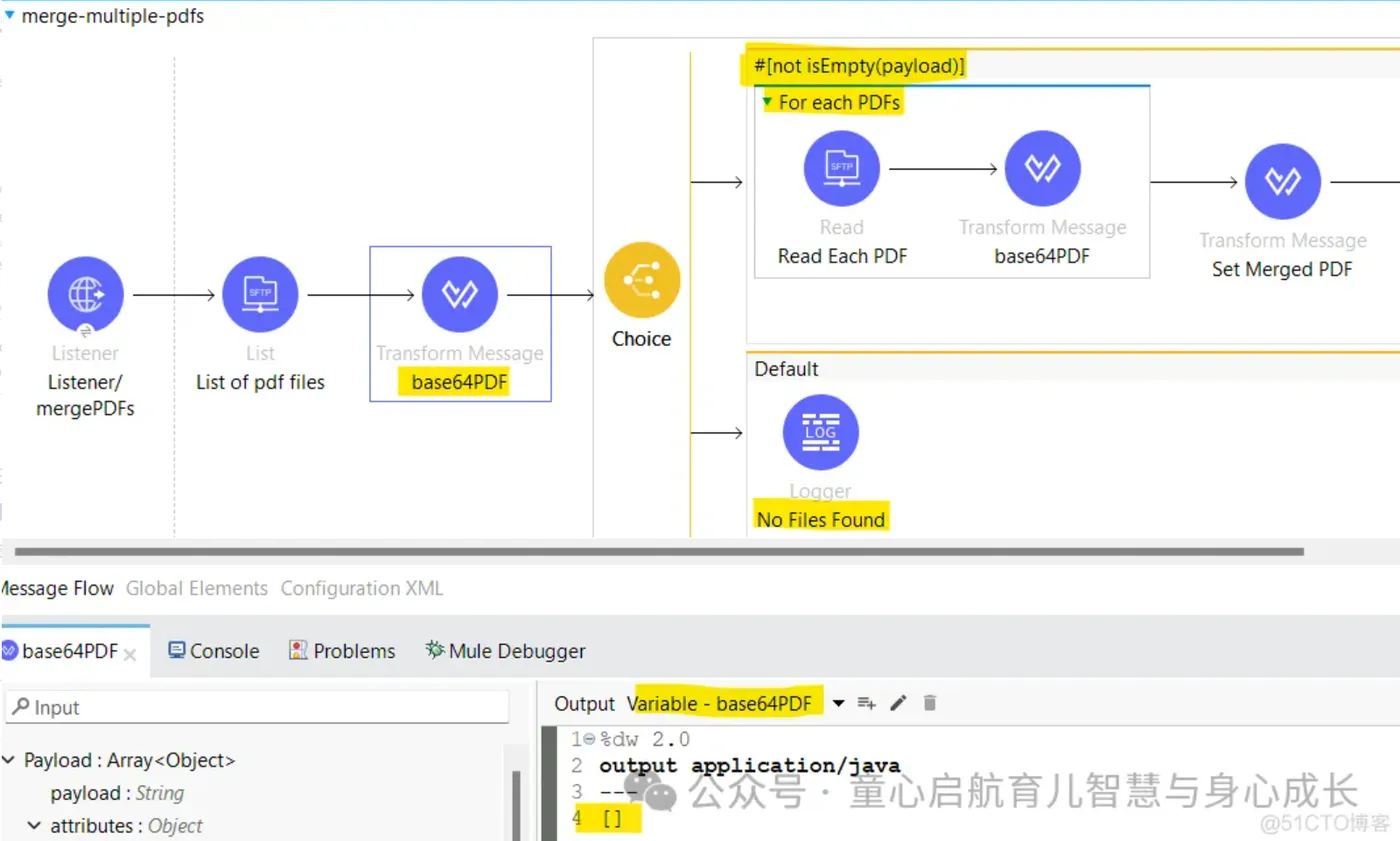Screen dimensions: 1400x841
Task: Select the List of pdf files SFTP icon
Action: [260, 295]
